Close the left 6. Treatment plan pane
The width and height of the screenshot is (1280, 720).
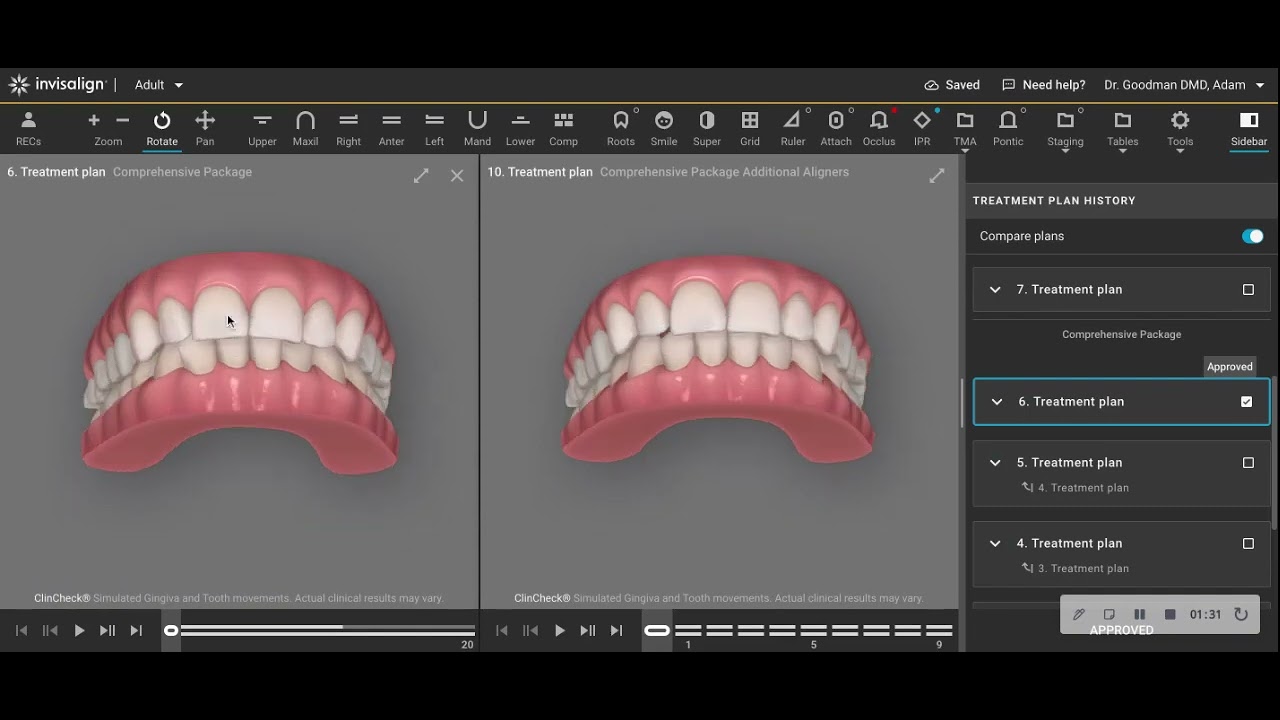457,176
